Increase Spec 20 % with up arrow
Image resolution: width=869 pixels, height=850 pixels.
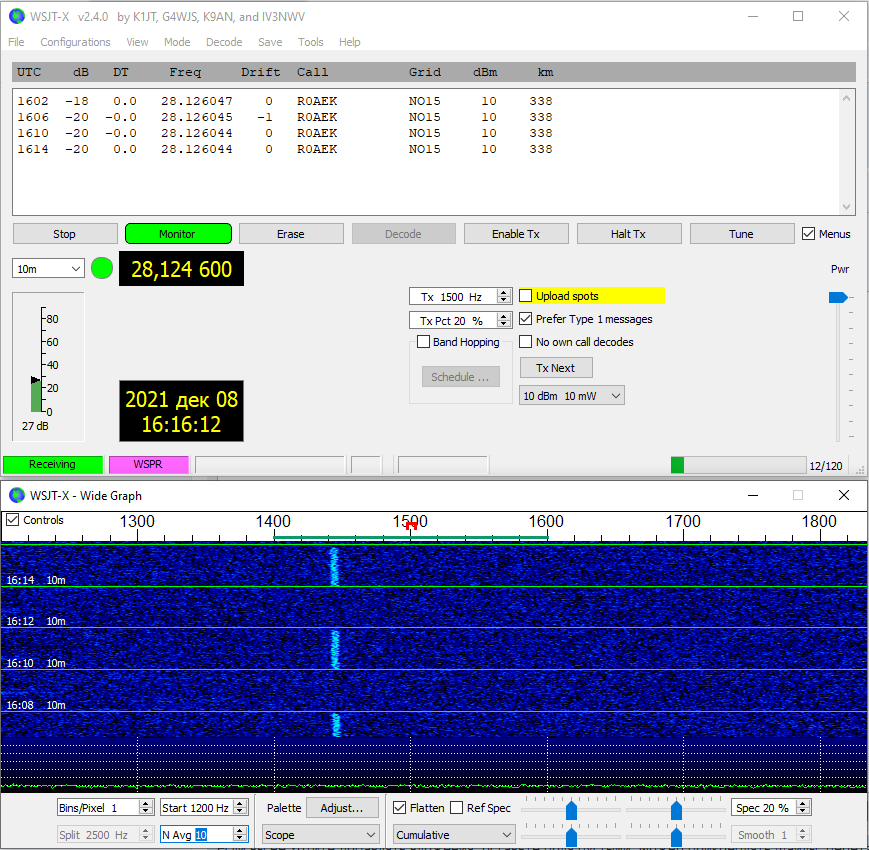[803, 803]
